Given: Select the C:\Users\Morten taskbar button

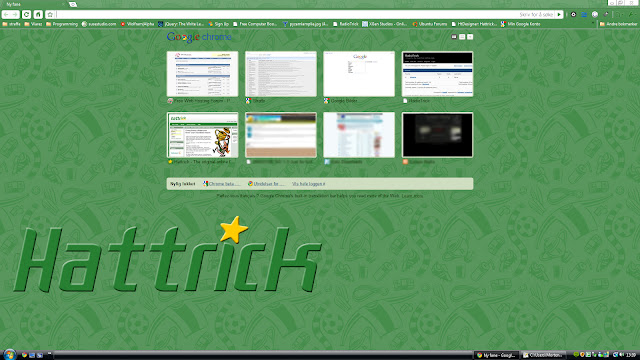Looking at the screenshot, I should click(x=543, y=355).
